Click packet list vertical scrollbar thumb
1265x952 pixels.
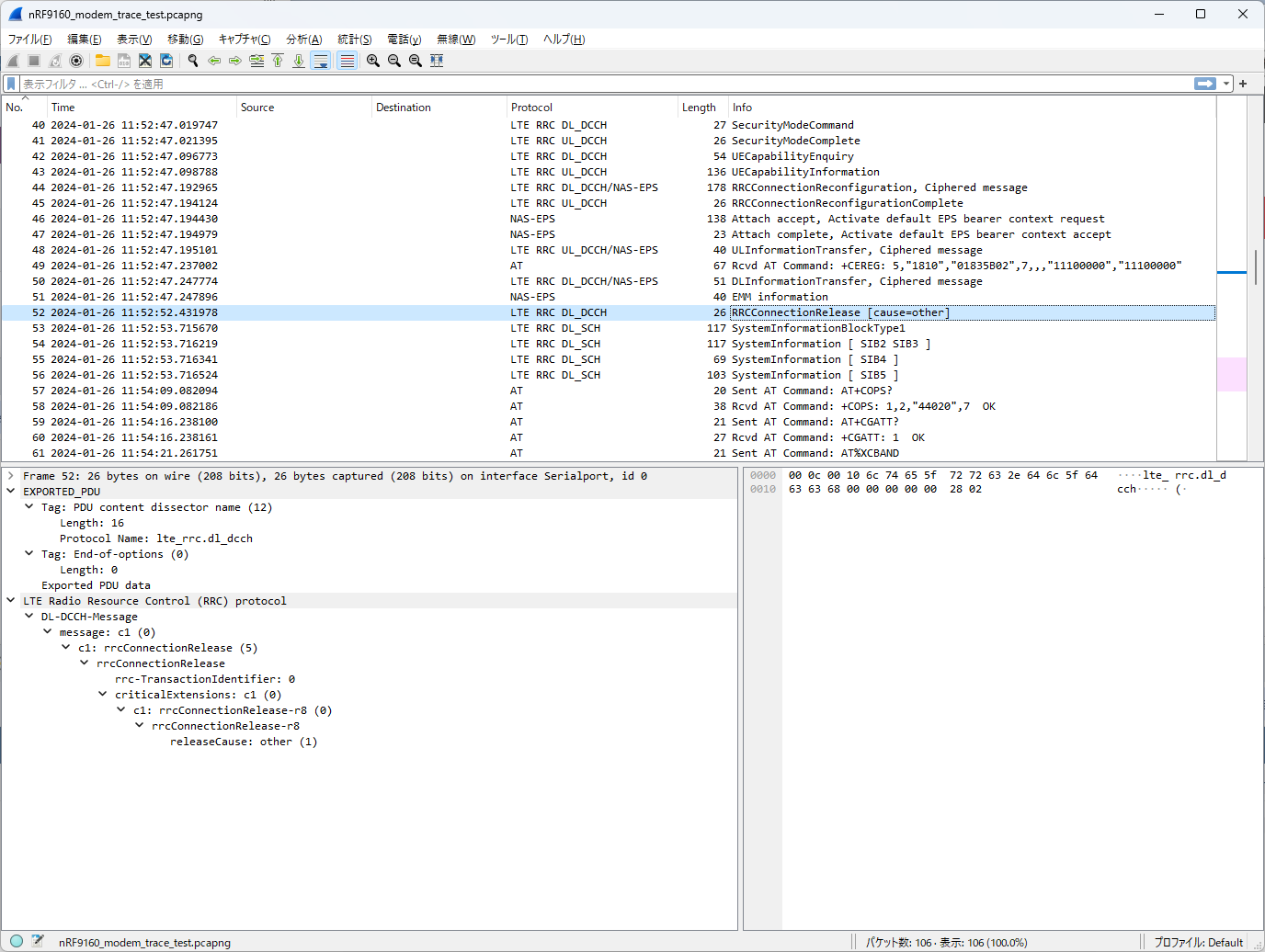pyautogui.click(x=1256, y=268)
